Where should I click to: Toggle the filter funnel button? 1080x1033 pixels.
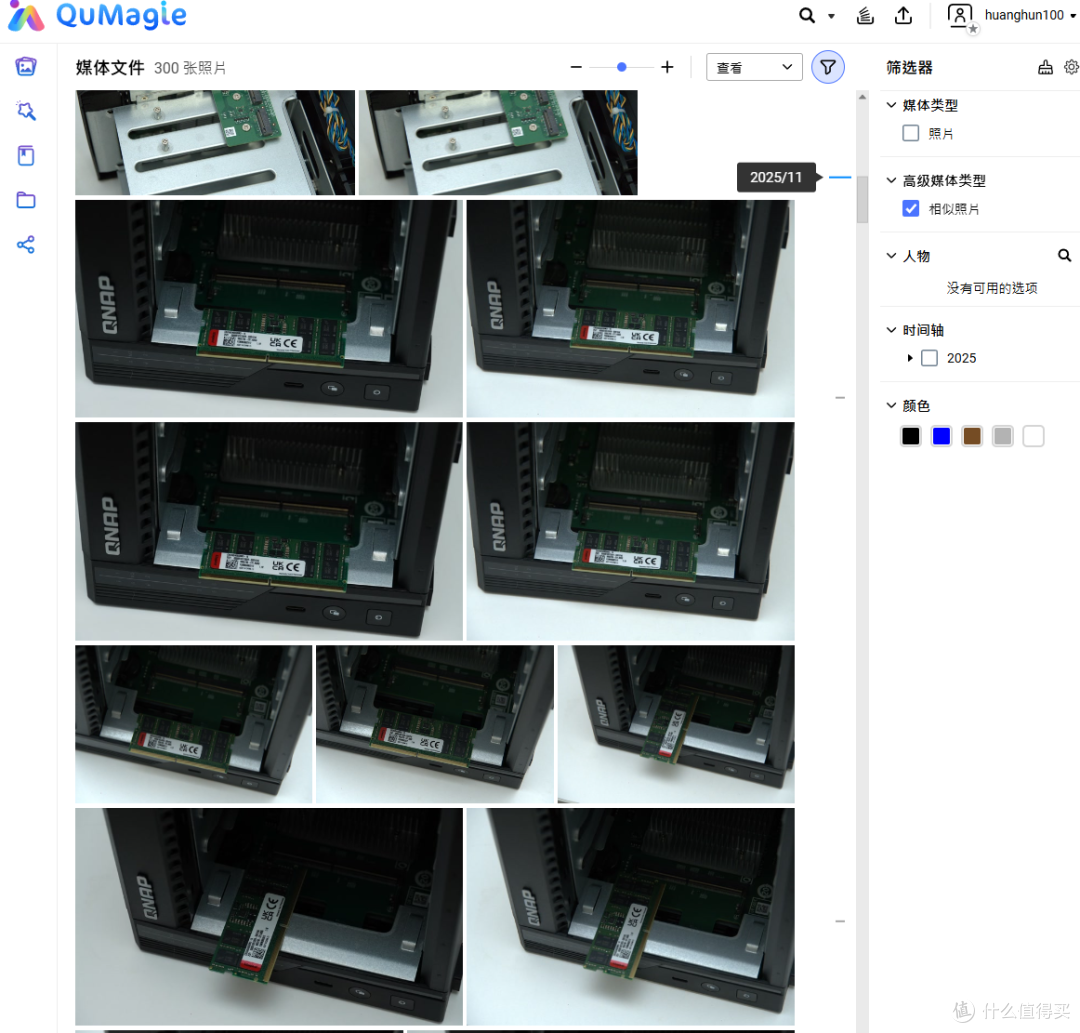828,67
